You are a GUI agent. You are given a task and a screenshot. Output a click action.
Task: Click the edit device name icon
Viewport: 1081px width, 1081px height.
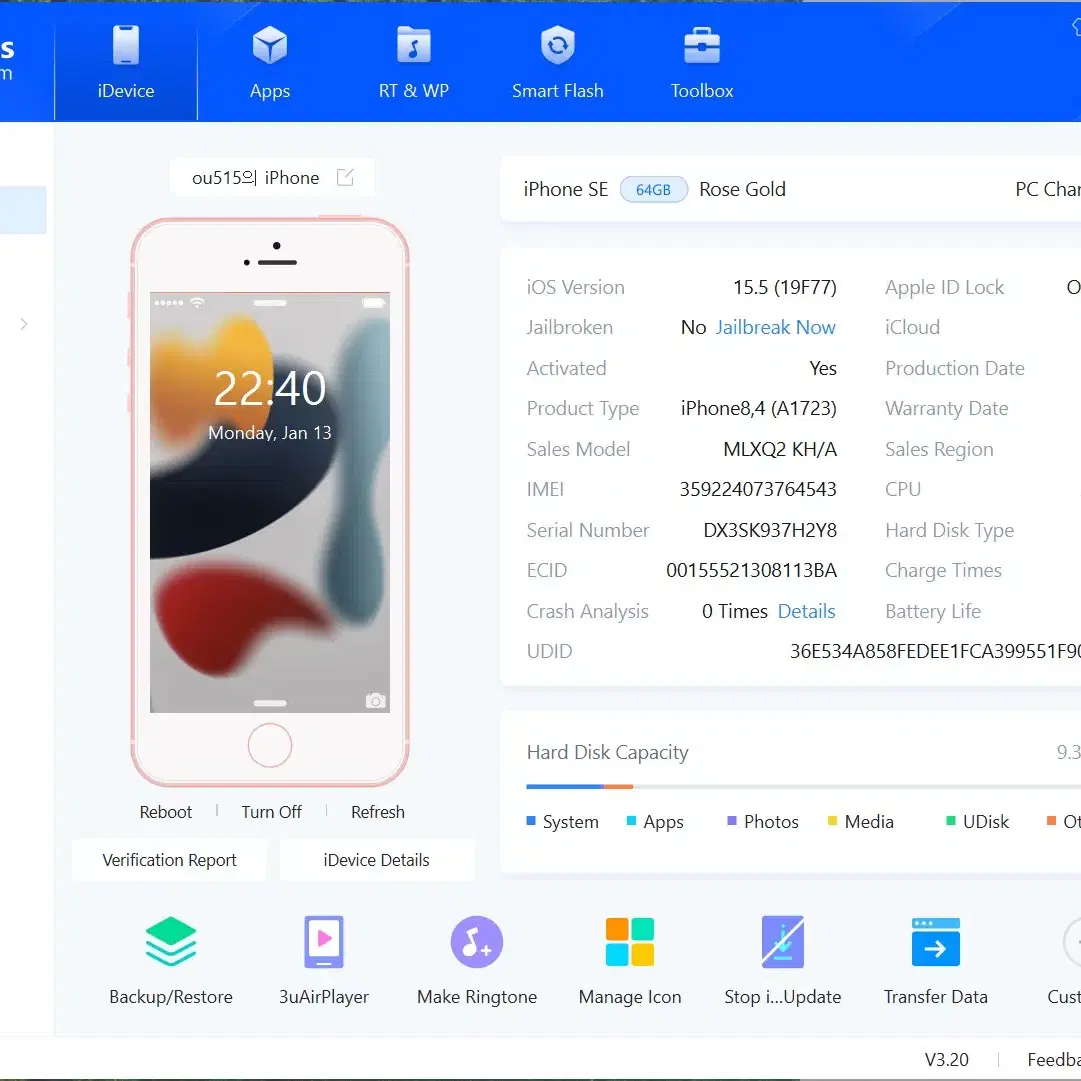(345, 177)
